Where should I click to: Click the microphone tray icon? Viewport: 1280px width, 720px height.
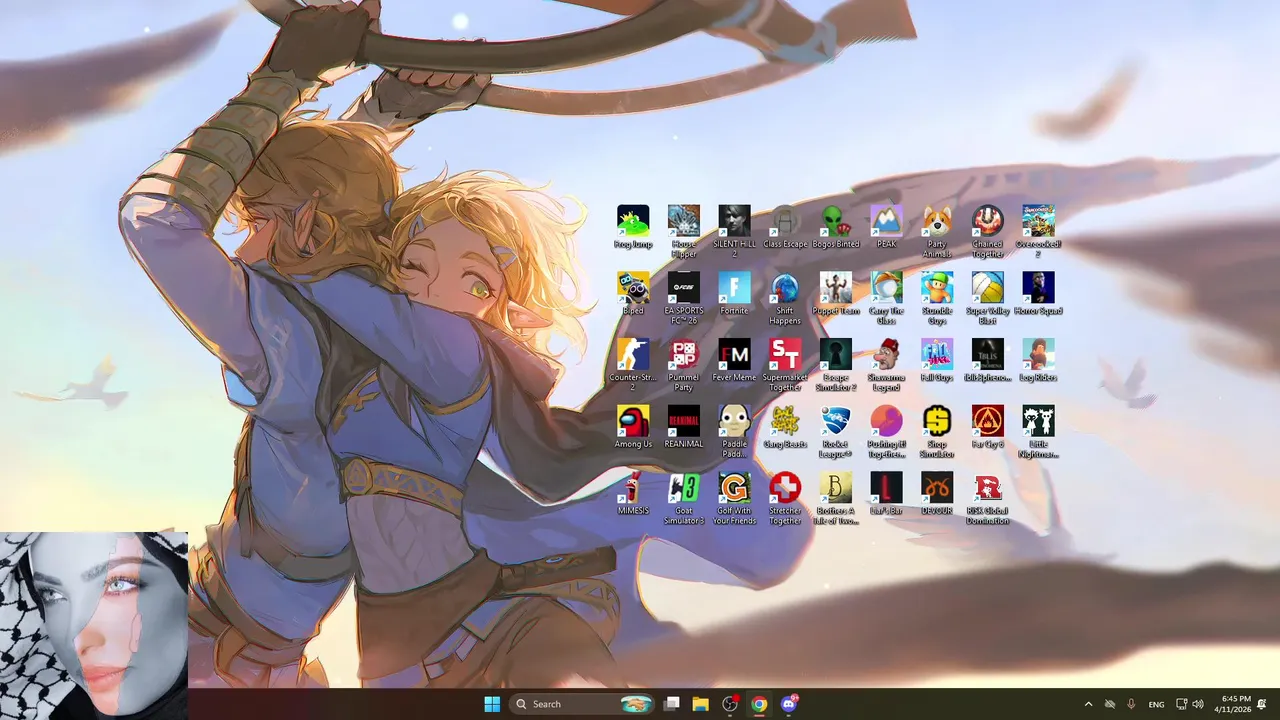pyautogui.click(x=1131, y=704)
